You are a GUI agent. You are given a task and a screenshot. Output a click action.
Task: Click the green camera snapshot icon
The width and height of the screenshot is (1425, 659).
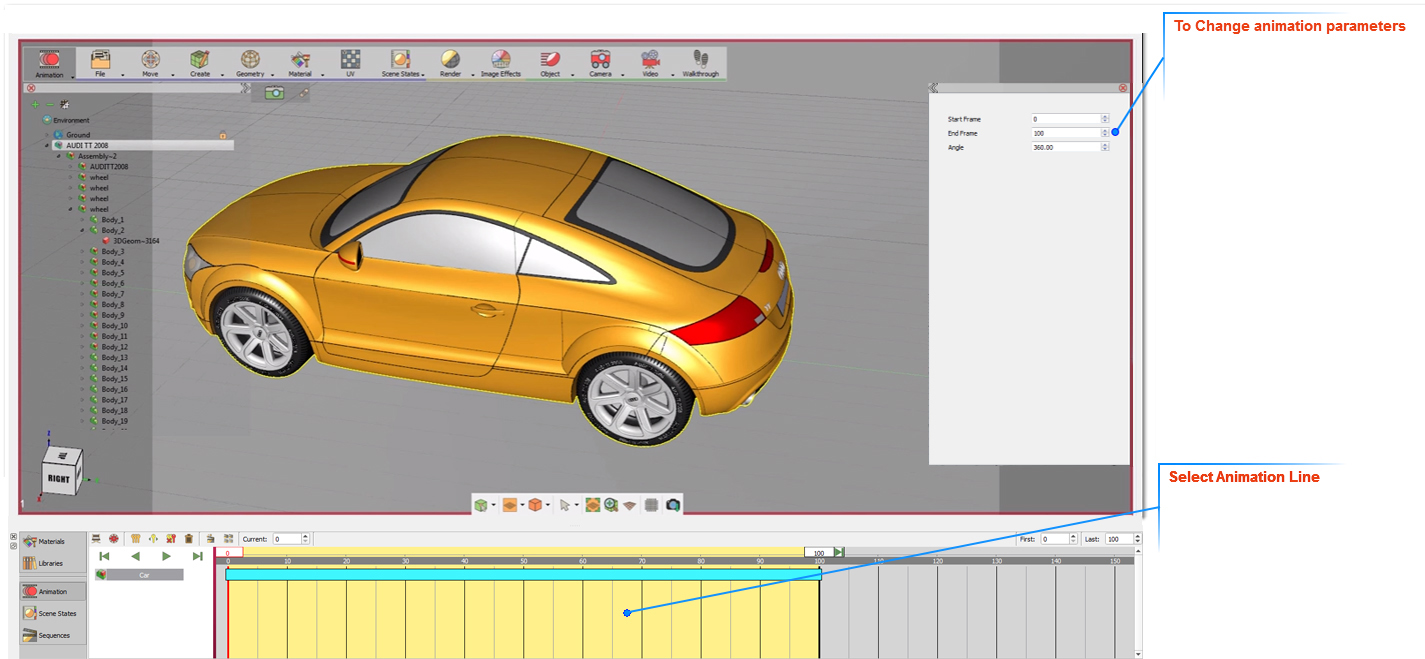click(274, 92)
